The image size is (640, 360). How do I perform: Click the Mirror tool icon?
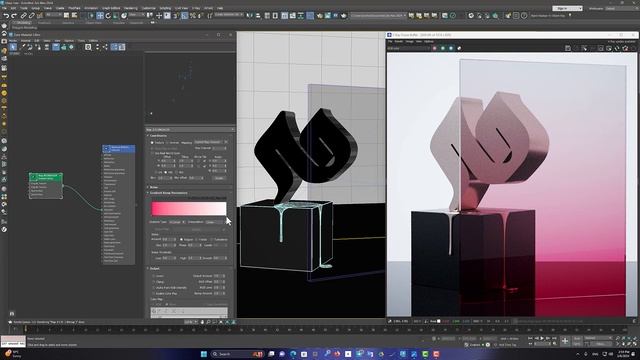[250, 16]
